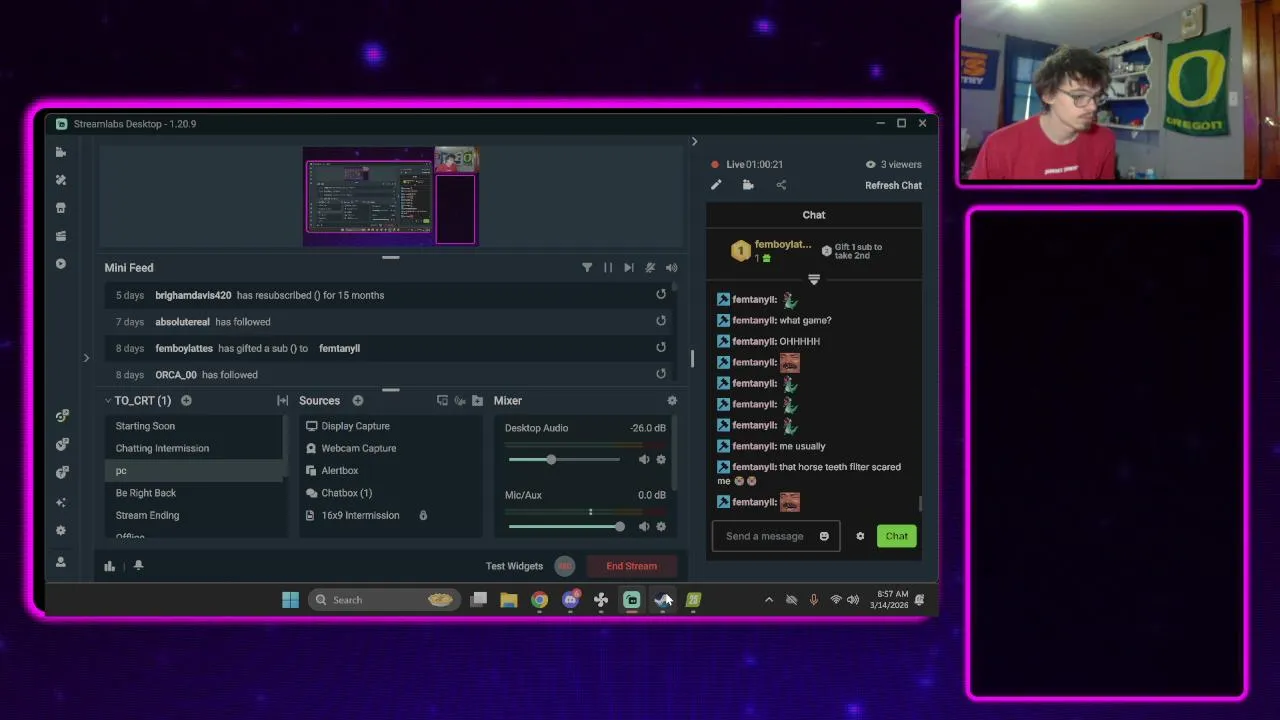The height and width of the screenshot is (720, 1280).
Task: Mute the Mic/Aux channel
Action: click(644, 526)
